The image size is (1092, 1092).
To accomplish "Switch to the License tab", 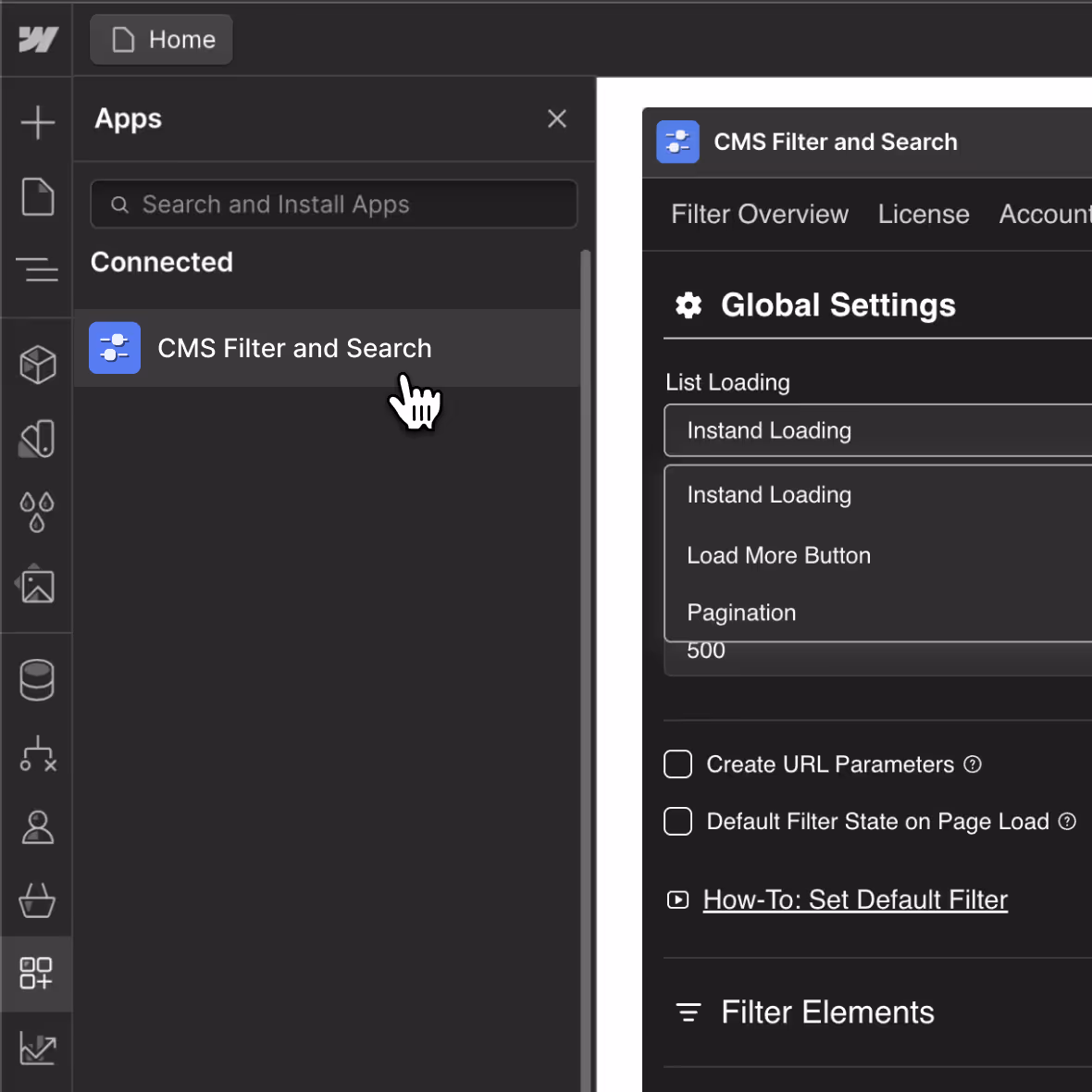I will coord(923,214).
